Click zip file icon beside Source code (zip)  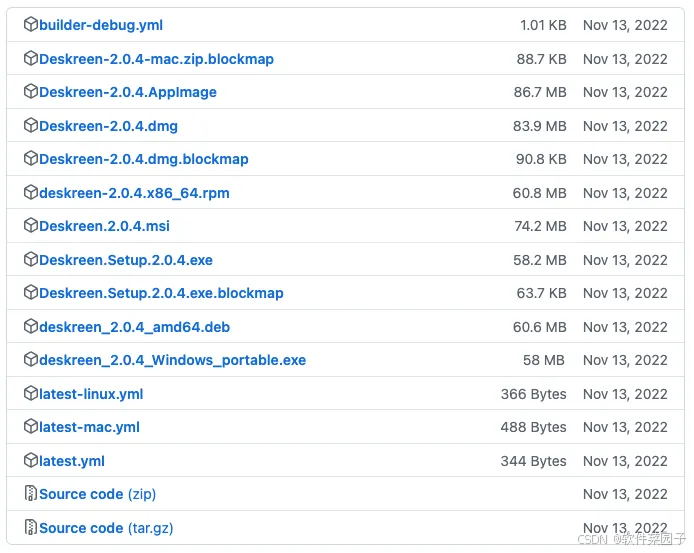click(31, 493)
